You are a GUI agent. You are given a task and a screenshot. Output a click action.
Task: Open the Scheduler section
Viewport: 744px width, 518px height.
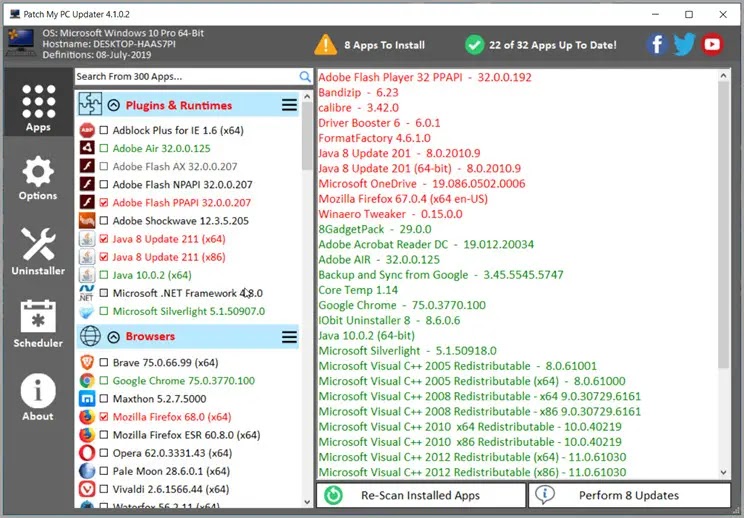(x=38, y=324)
